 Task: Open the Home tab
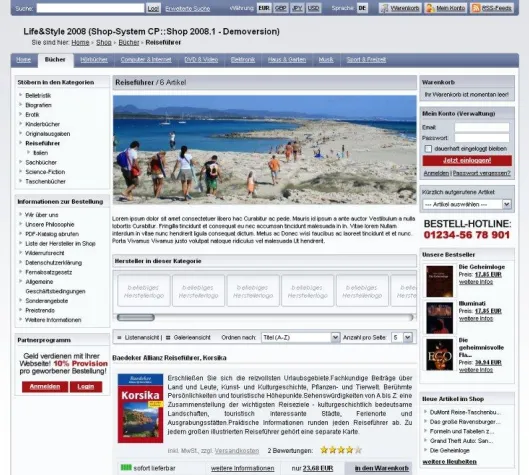[x=23, y=60]
